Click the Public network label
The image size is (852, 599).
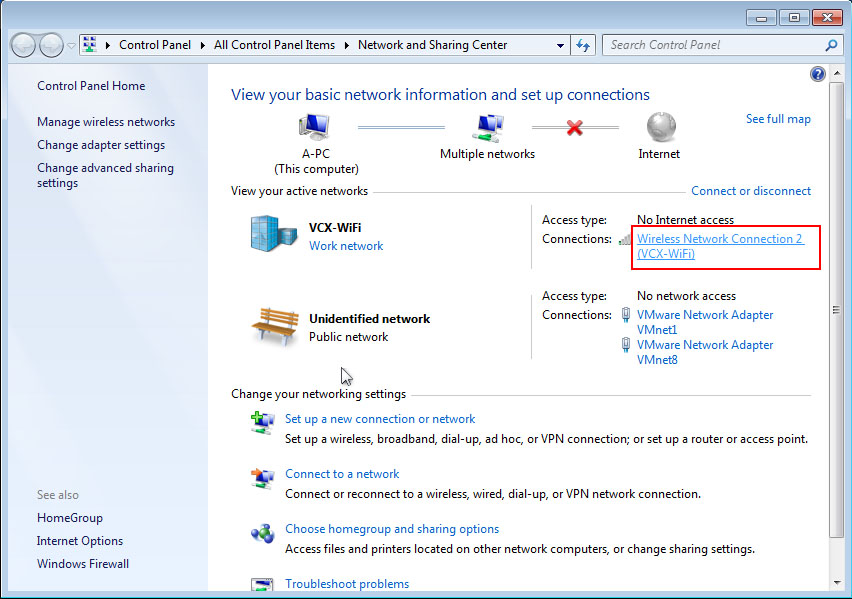pyautogui.click(x=348, y=337)
